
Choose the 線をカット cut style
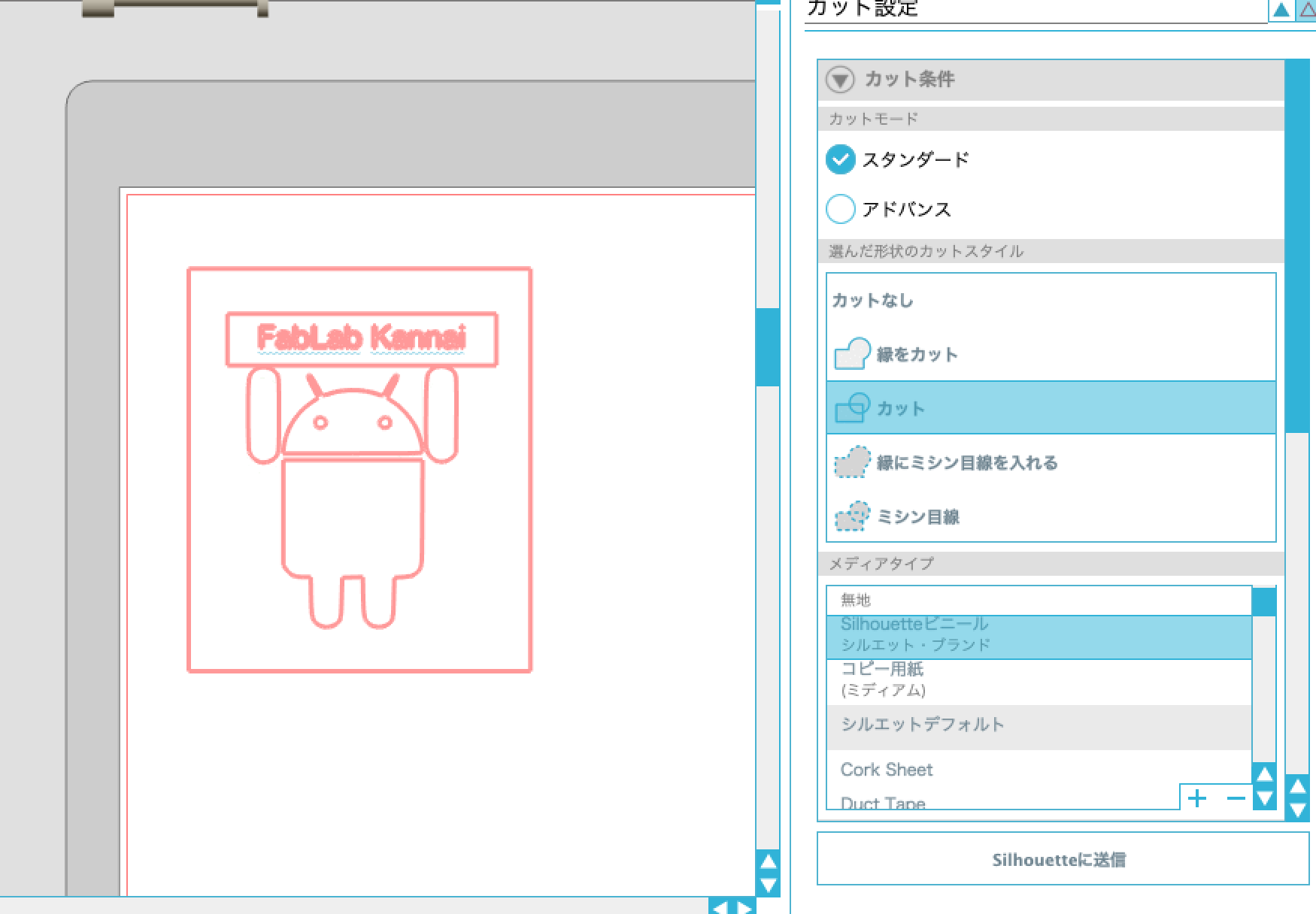tap(1051, 354)
